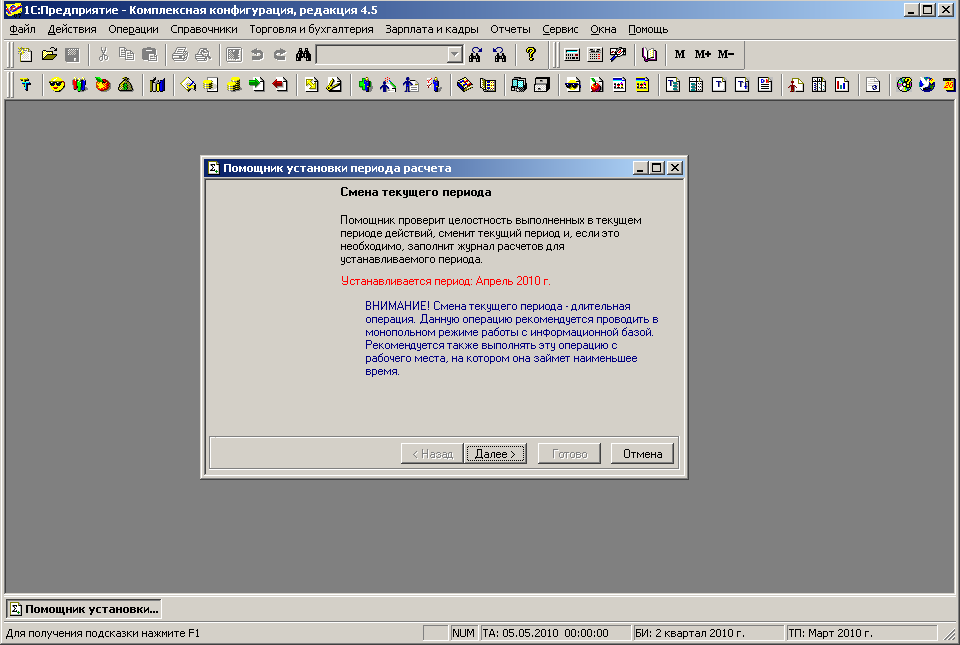The width and height of the screenshot is (960, 645).
Task: Open the calendar icon next to the calculator
Action: [x=595, y=54]
